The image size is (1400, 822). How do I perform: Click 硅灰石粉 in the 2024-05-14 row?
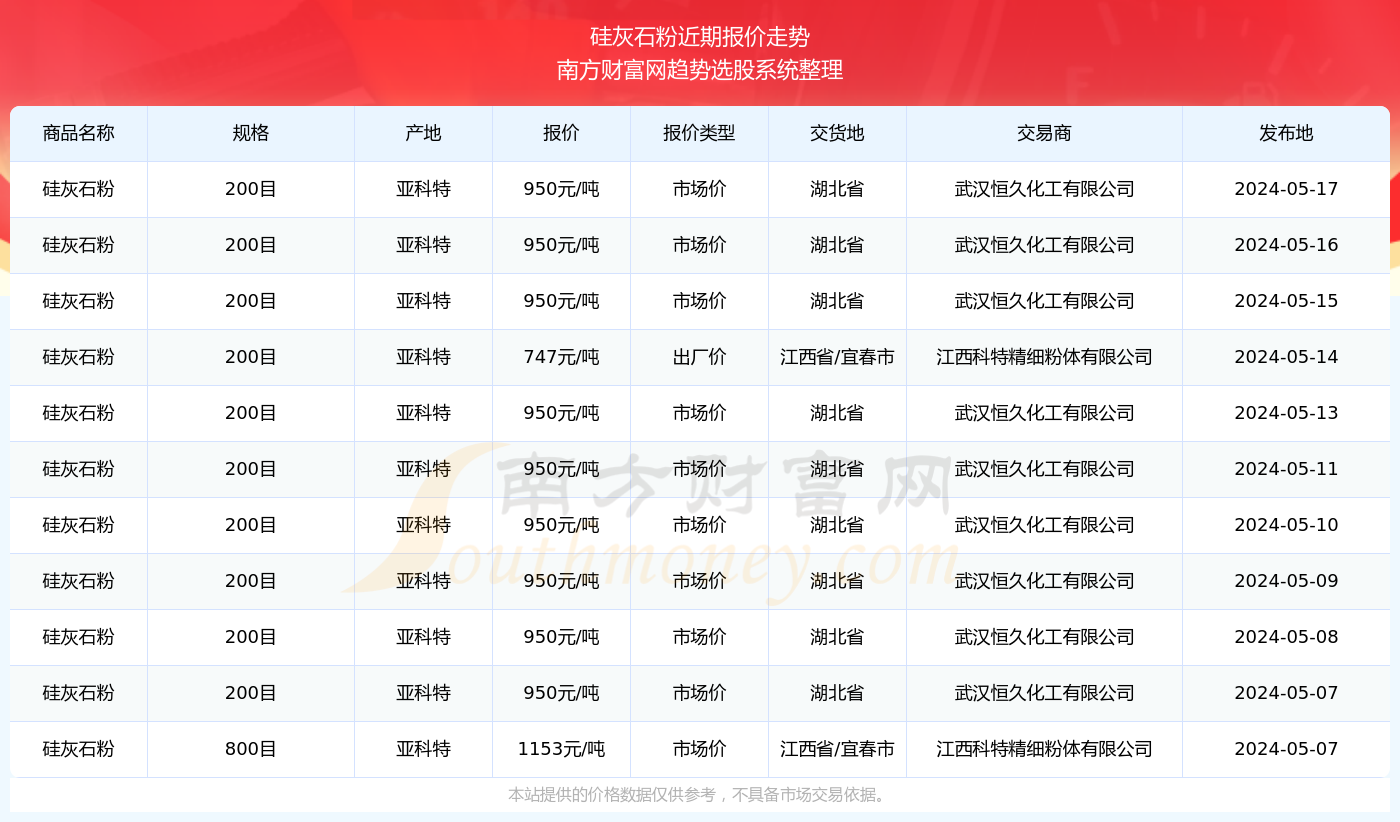[79, 357]
